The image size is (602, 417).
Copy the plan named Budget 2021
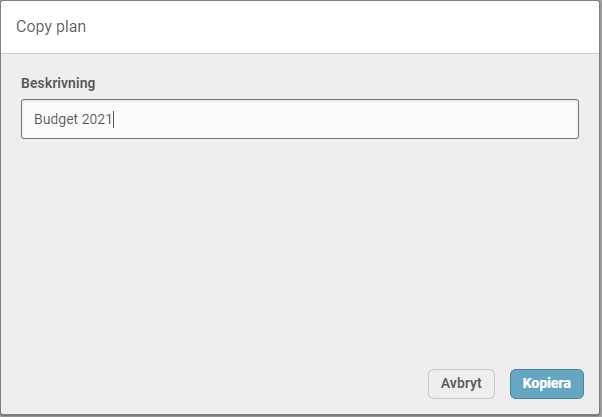pos(546,384)
